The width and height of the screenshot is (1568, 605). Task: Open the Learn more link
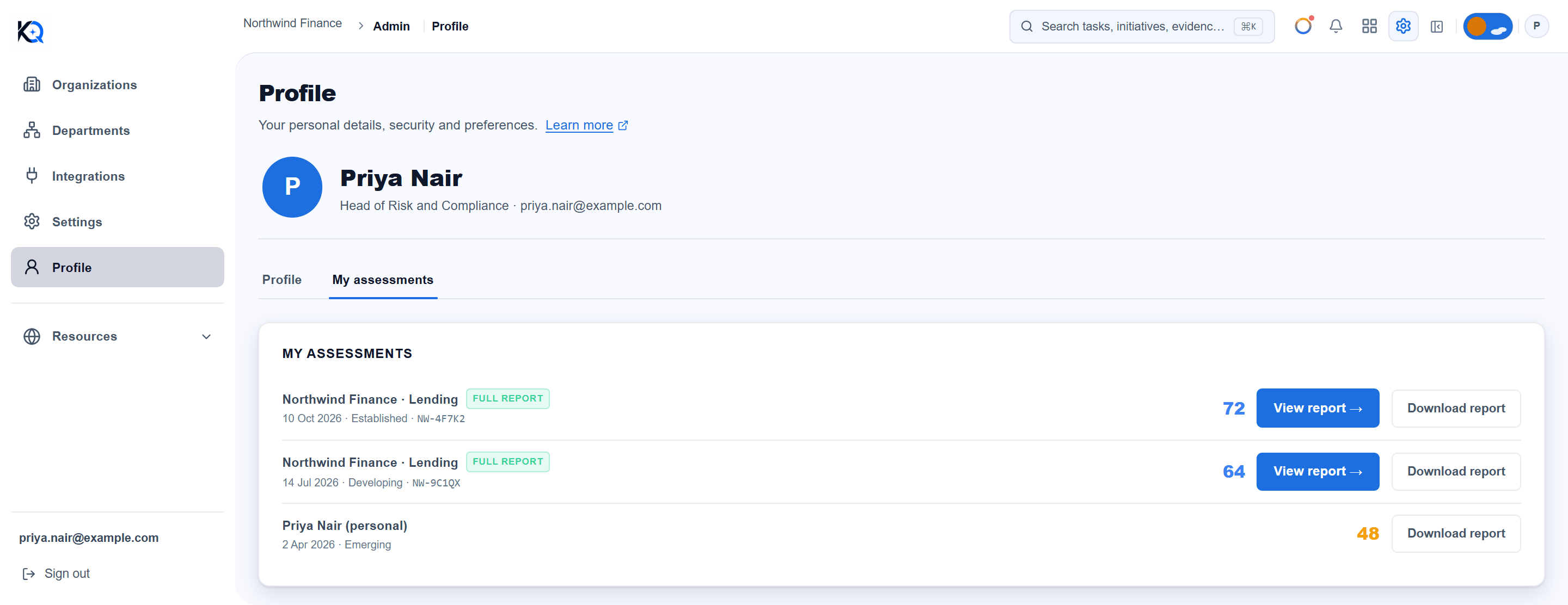tap(586, 125)
